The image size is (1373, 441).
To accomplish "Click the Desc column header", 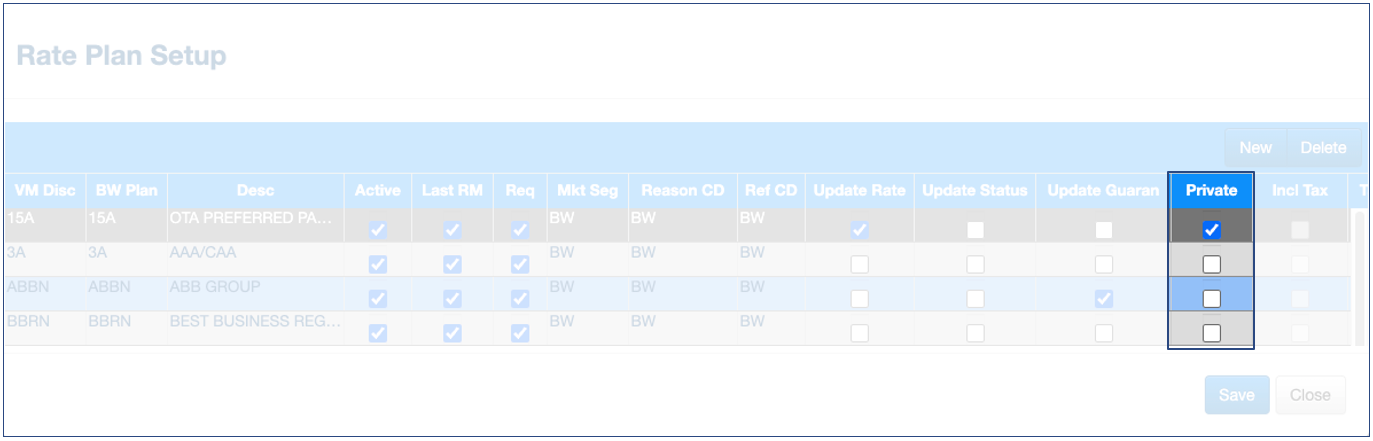I will [255, 190].
